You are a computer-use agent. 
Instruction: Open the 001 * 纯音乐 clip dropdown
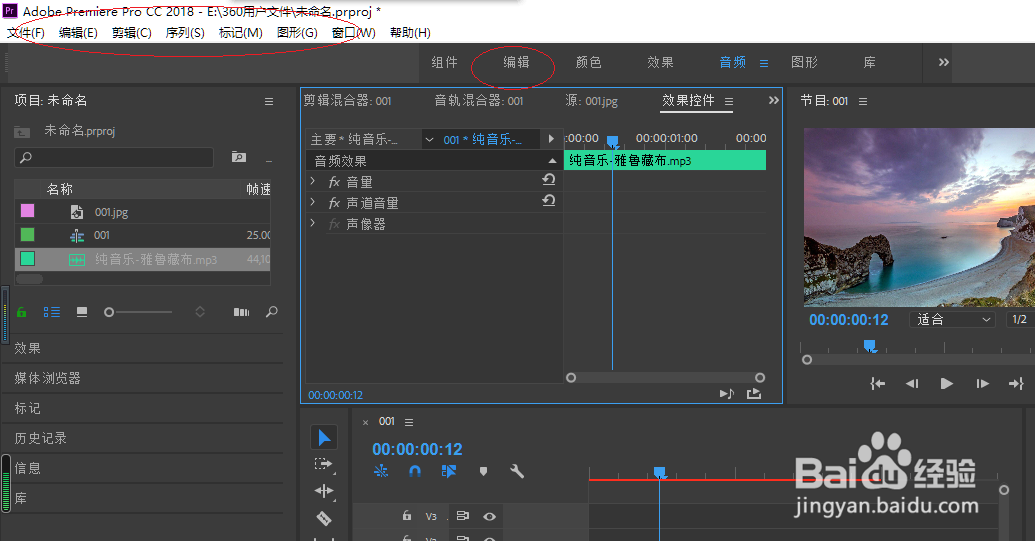(x=429, y=139)
